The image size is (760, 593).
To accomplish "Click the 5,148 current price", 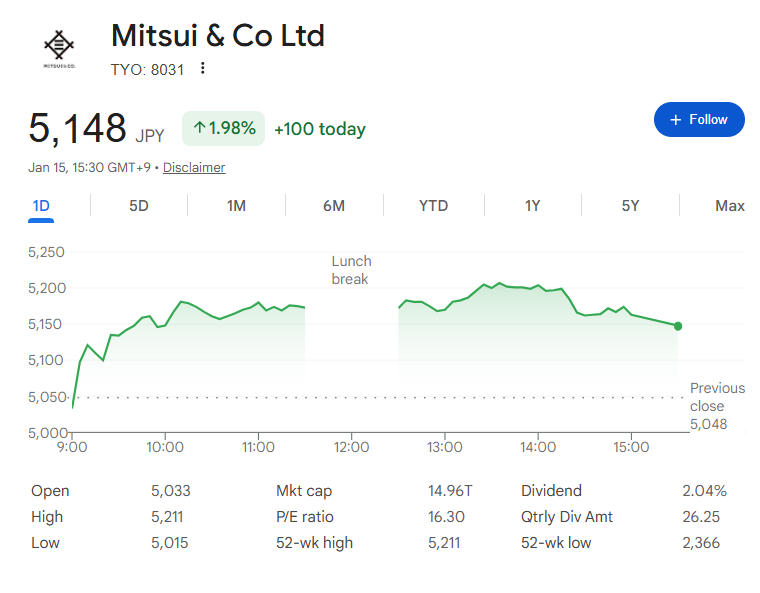I will [x=78, y=128].
